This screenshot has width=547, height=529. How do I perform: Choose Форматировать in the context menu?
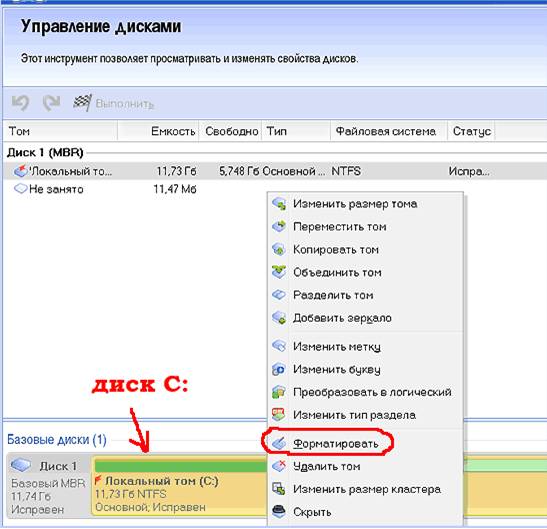[365, 444]
